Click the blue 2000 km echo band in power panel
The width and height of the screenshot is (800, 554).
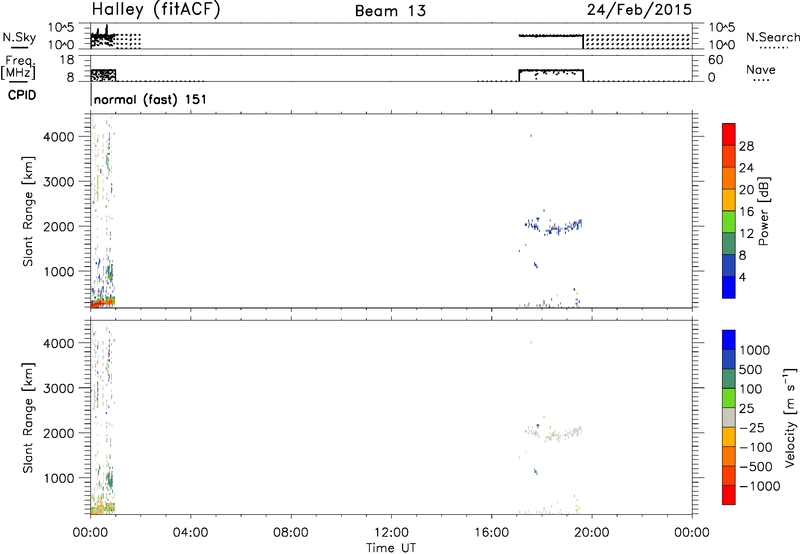pyautogui.click(x=555, y=226)
